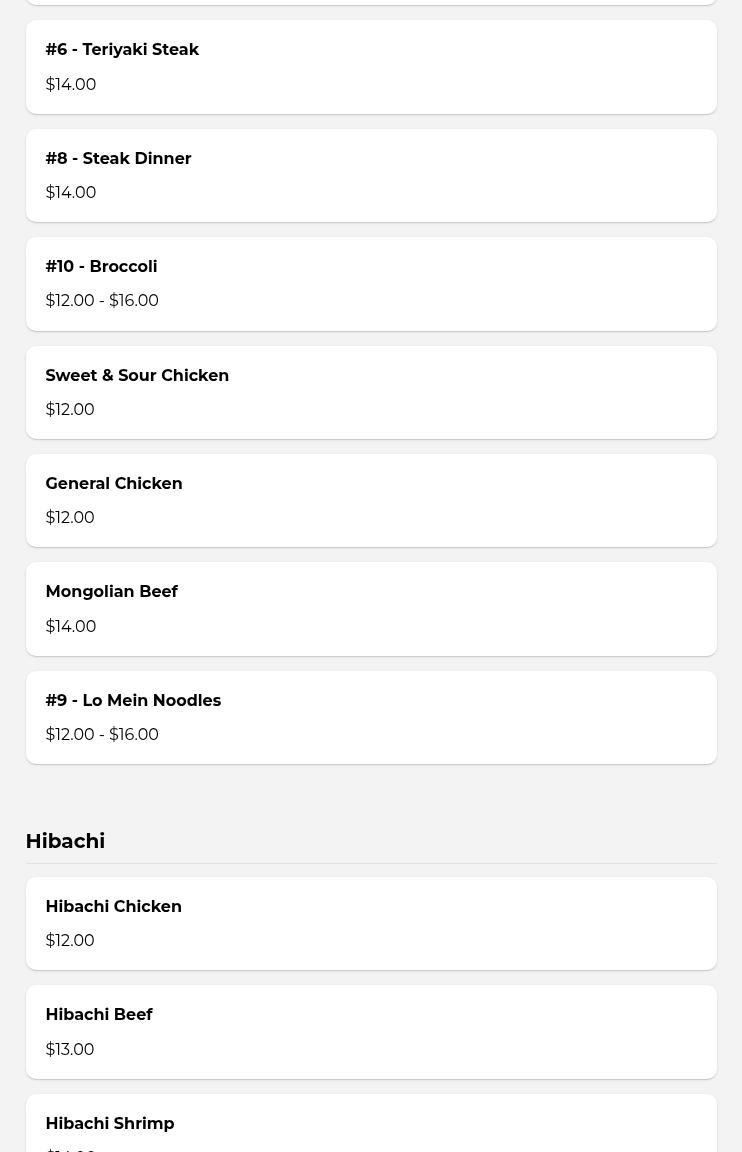Select the #8 Steak Dinner menu item
Viewport: 742px width, 1152px height.
[118, 158]
